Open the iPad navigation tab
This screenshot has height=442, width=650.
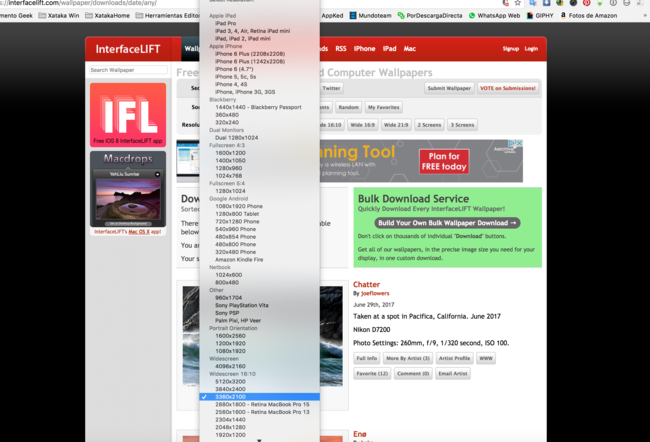[x=389, y=49]
